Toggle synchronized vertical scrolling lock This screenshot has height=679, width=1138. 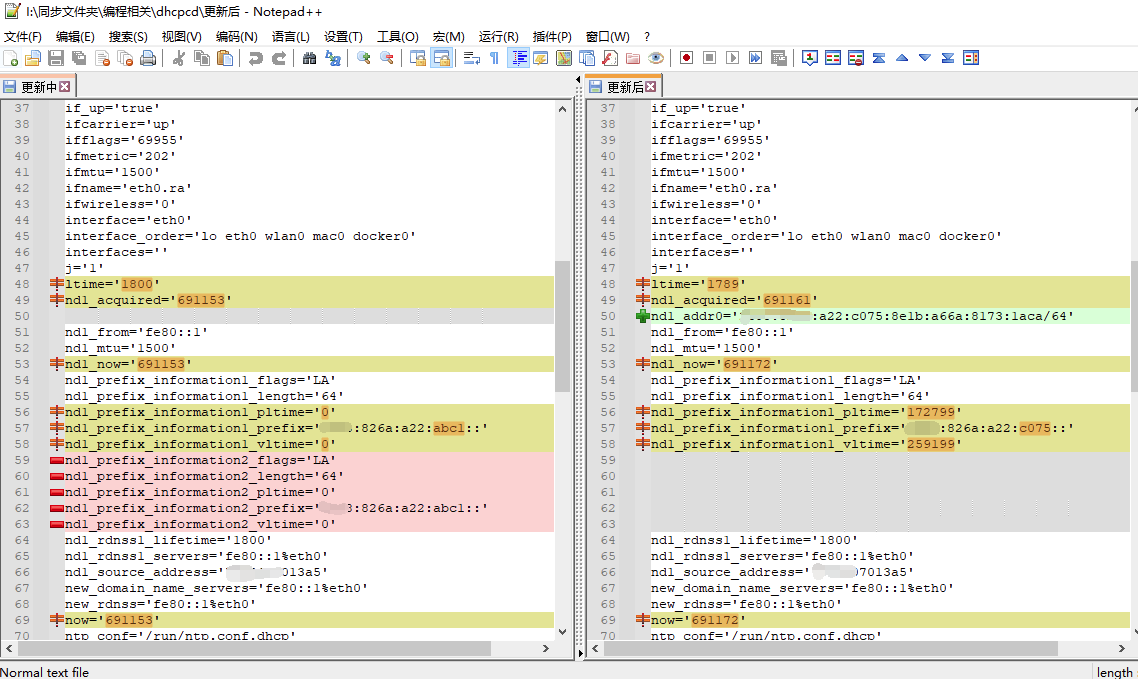(x=418, y=58)
